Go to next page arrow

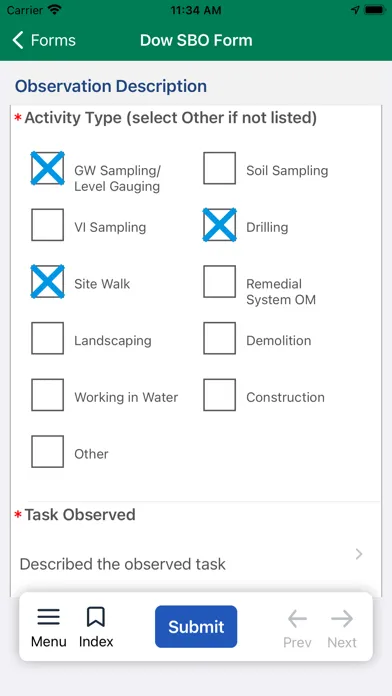(x=342, y=618)
